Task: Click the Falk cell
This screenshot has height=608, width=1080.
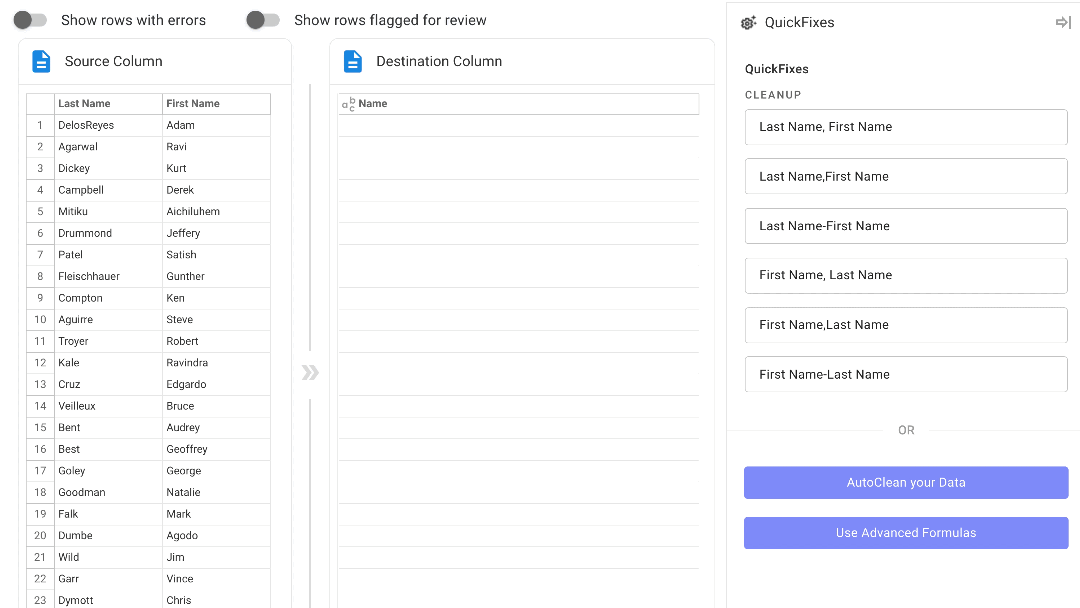Action: 108,514
